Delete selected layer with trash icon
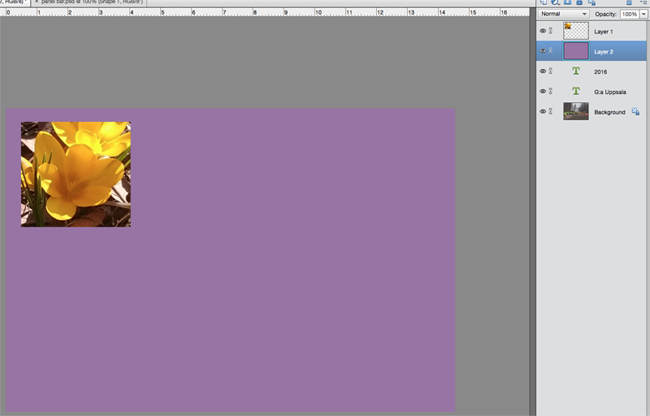650x416 pixels. [629, 2]
